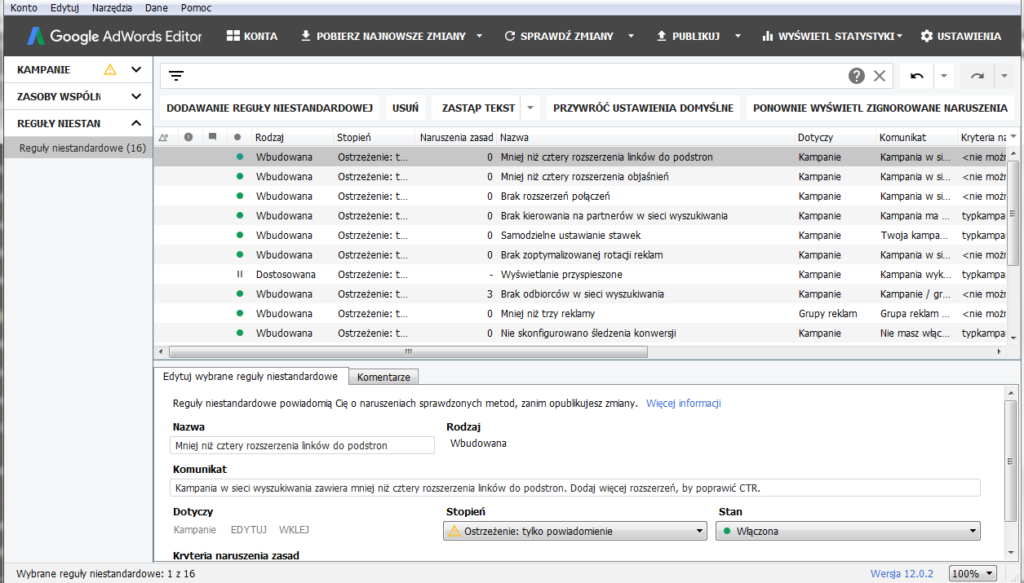Click the warning triangle next to Kampanie

[x=110, y=70]
